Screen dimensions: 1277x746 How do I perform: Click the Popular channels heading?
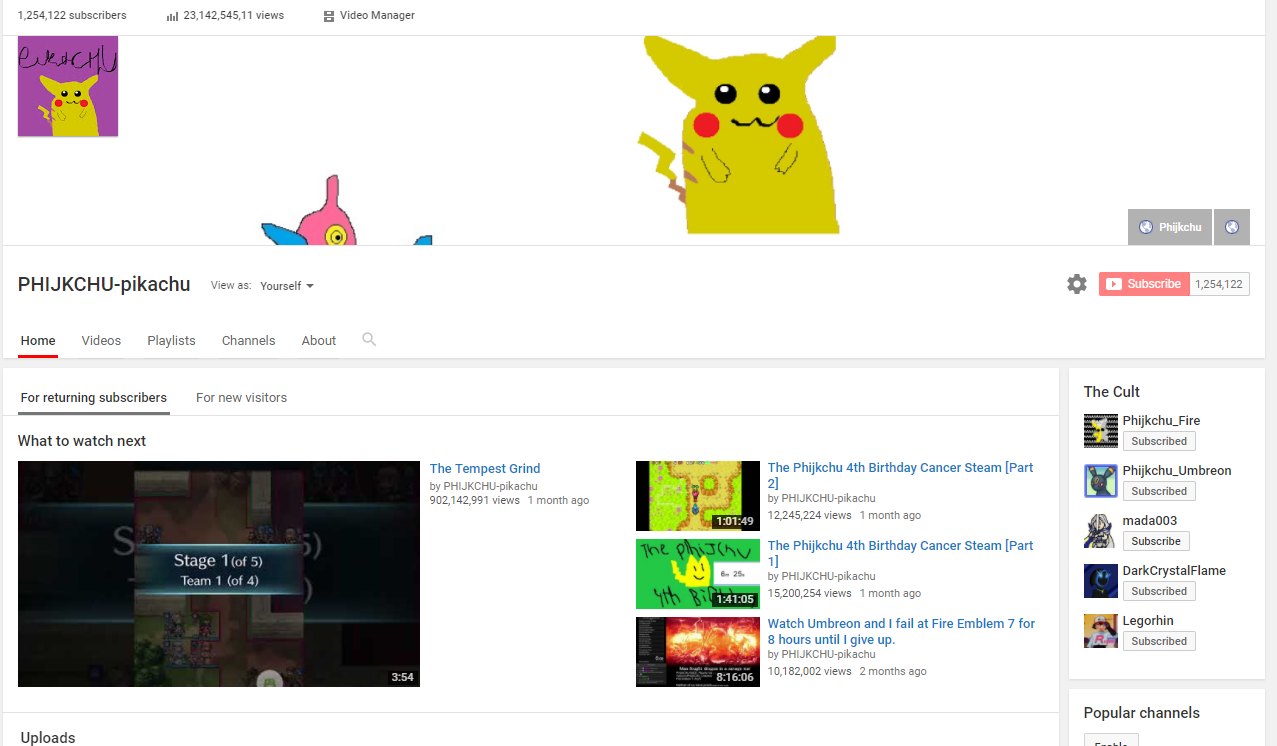click(x=1142, y=713)
